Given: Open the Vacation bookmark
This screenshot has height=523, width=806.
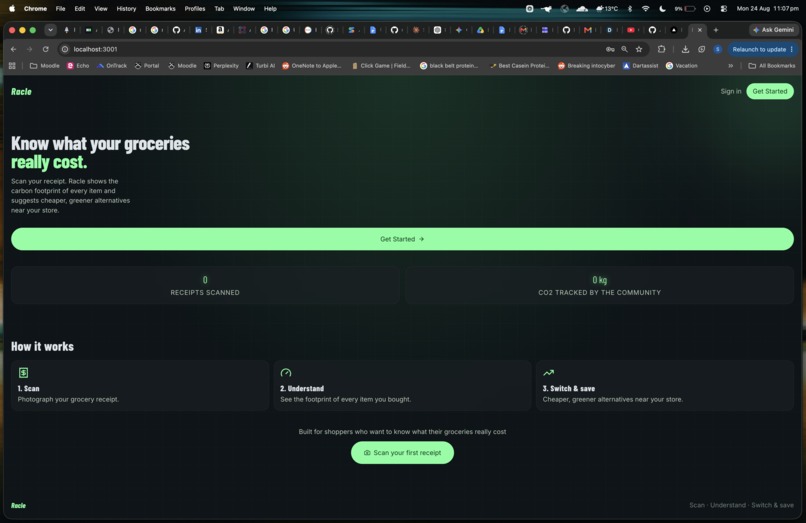Looking at the screenshot, I should pos(682,66).
